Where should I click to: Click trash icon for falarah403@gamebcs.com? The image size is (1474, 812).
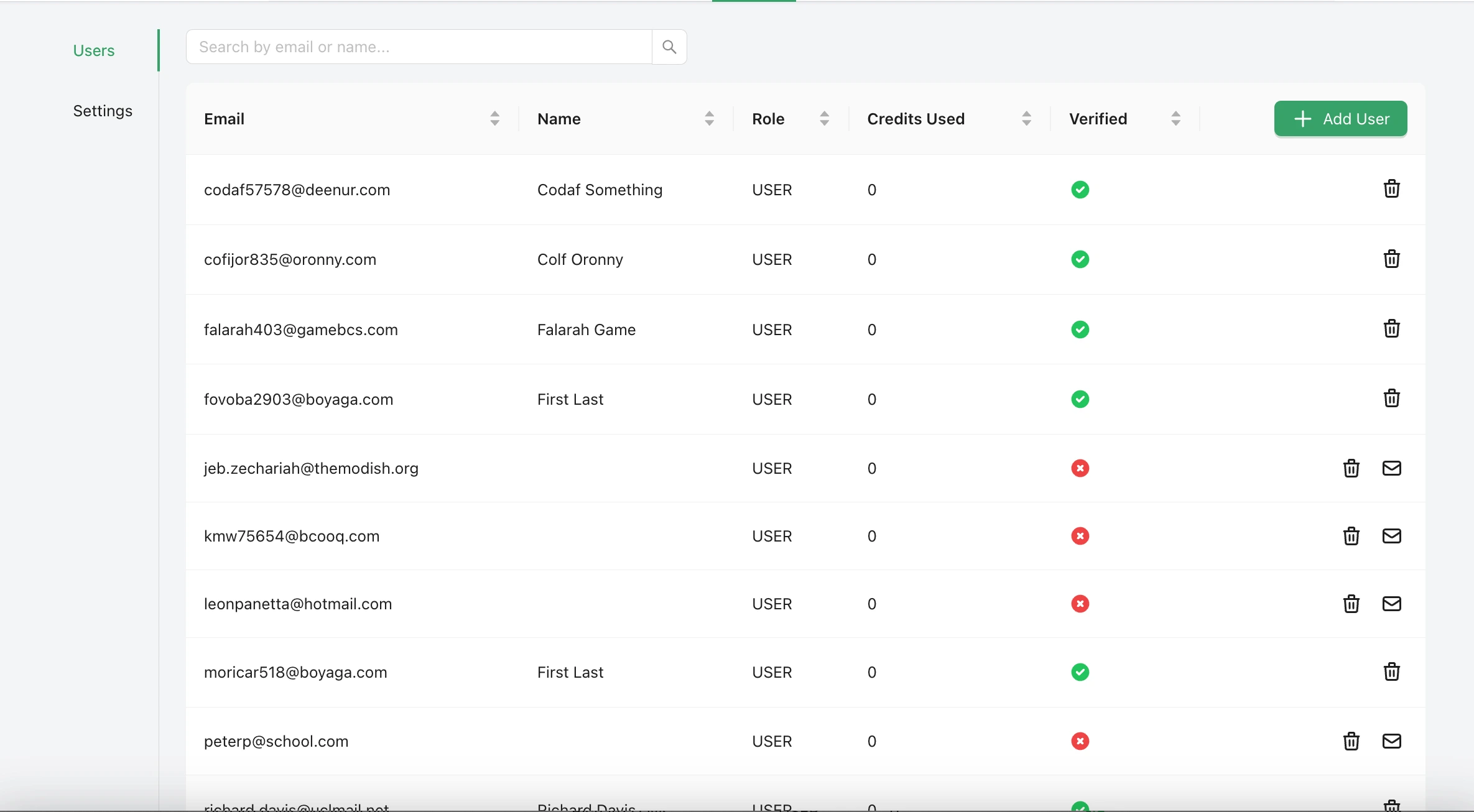pyautogui.click(x=1391, y=329)
